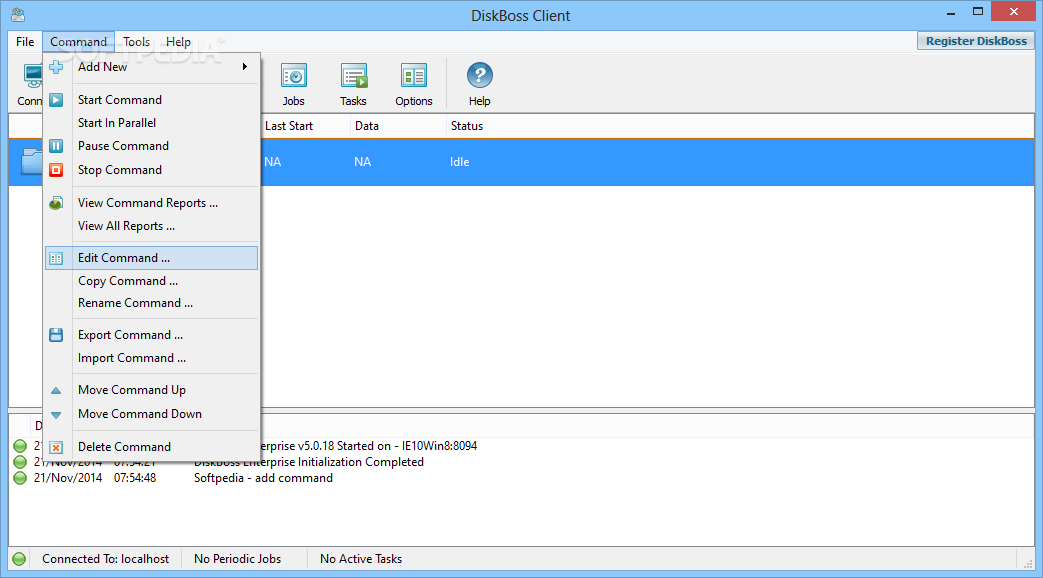Click the reports icon beside View Command Reports

(57, 203)
